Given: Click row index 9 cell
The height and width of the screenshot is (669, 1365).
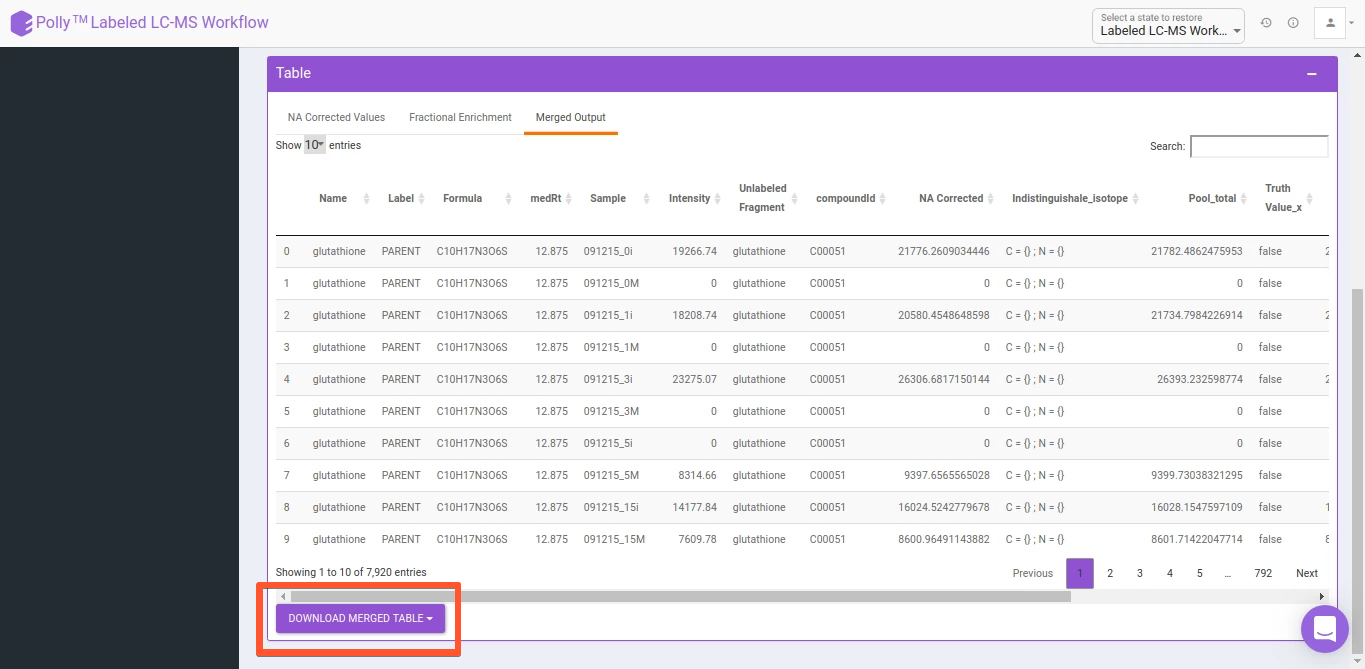Looking at the screenshot, I should (x=287, y=539).
